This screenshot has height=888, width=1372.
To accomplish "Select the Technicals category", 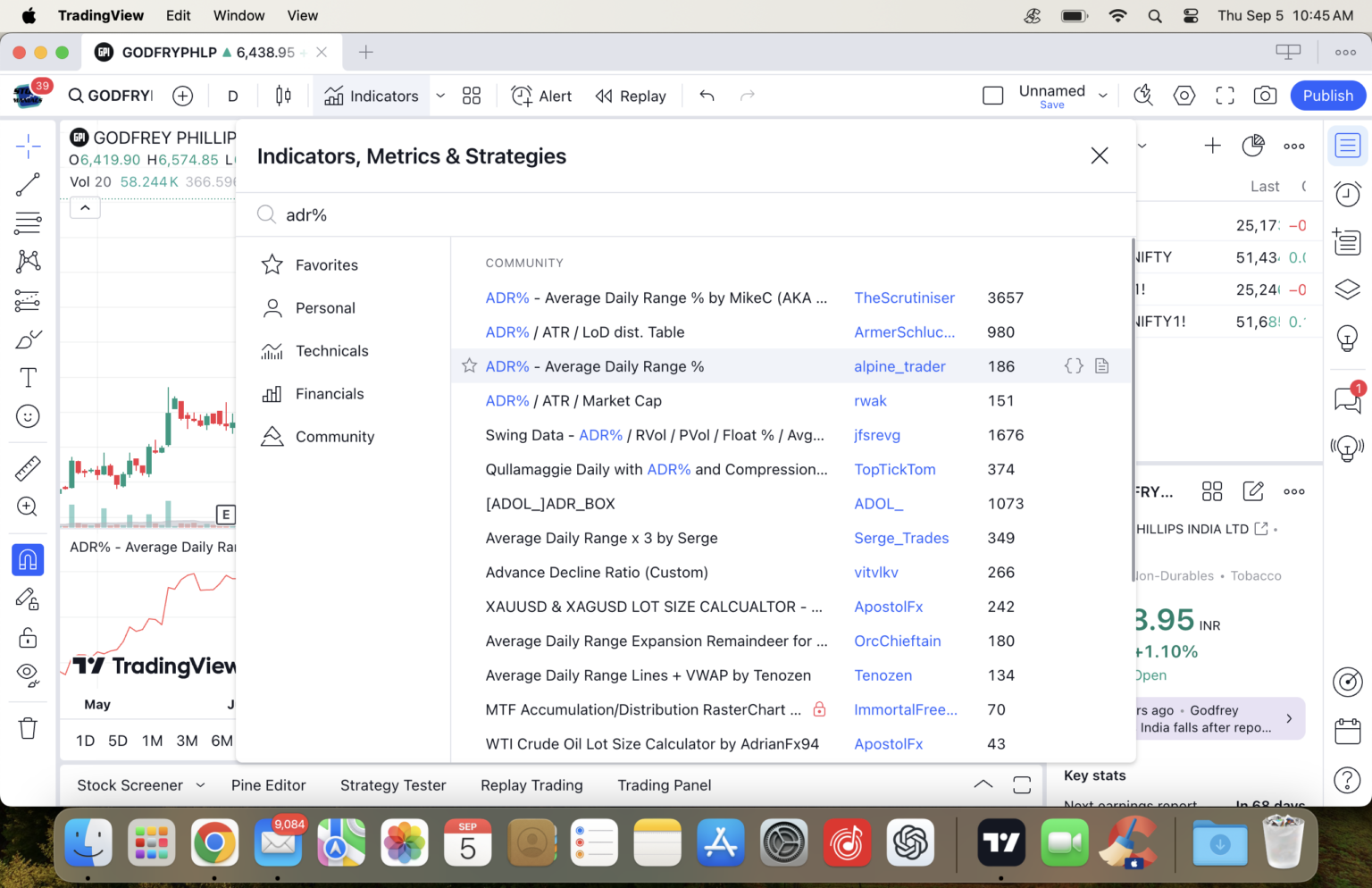I will click(x=331, y=351).
